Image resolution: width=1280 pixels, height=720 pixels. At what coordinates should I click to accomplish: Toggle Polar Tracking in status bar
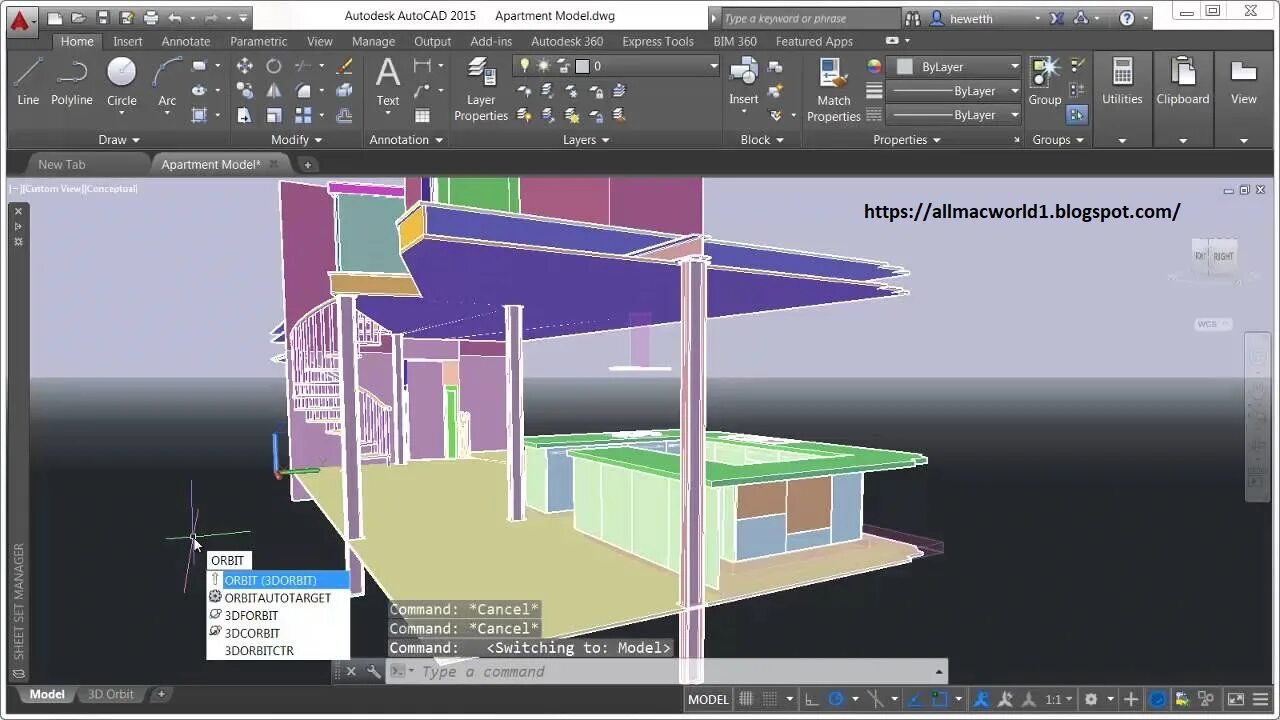(x=836, y=699)
